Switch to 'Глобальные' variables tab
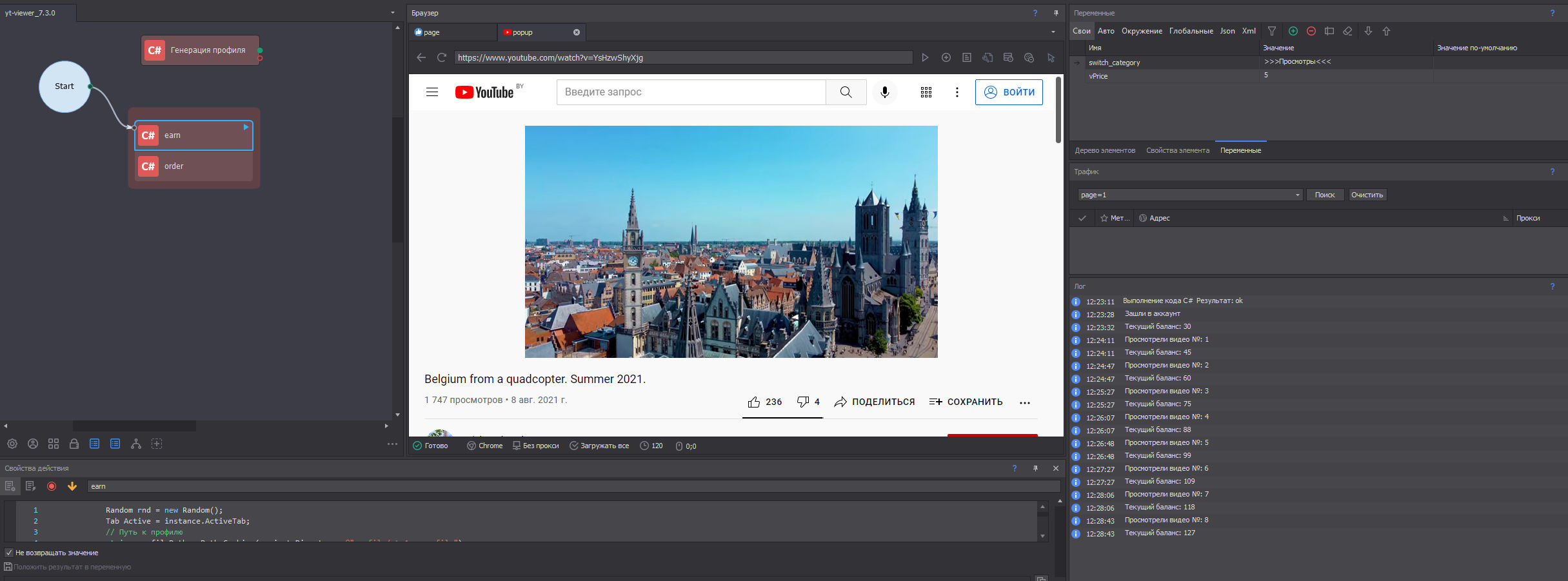 1191,31
